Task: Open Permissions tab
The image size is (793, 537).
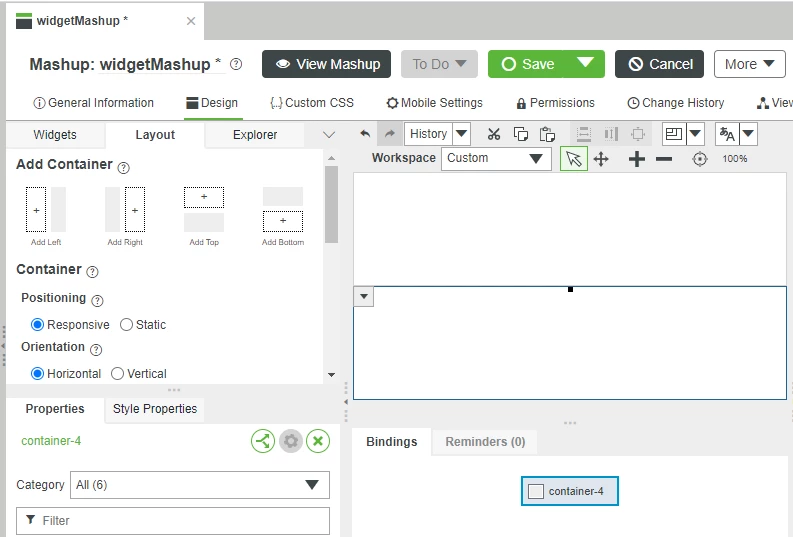Action: coord(555,103)
